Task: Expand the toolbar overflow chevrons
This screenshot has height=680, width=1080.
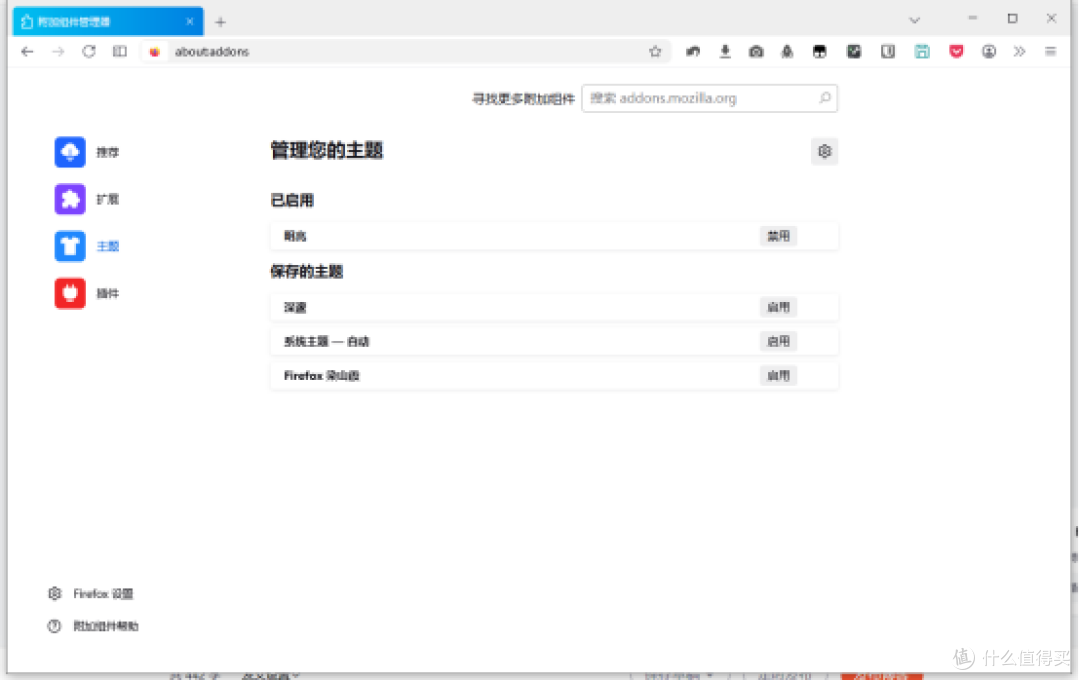Action: click(1019, 52)
